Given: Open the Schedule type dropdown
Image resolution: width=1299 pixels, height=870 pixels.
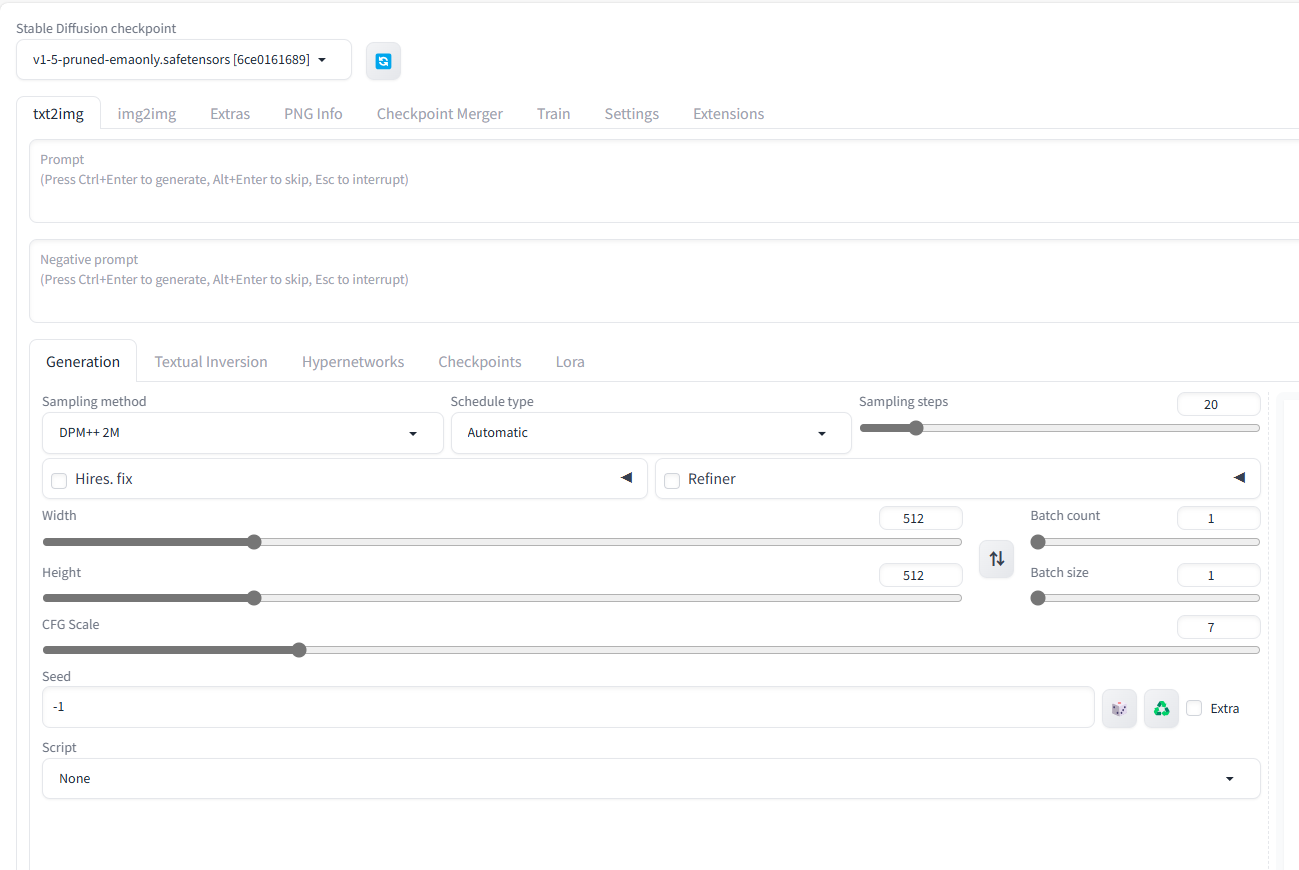Looking at the screenshot, I should tap(650, 433).
